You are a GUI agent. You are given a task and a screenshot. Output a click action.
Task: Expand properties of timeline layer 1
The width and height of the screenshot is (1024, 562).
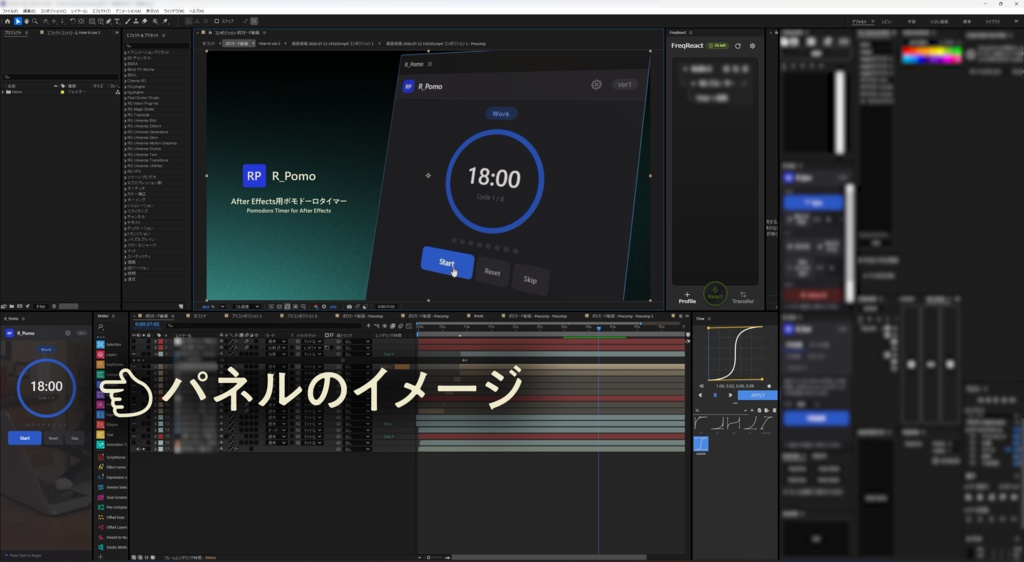pyautogui.click(x=155, y=341)
